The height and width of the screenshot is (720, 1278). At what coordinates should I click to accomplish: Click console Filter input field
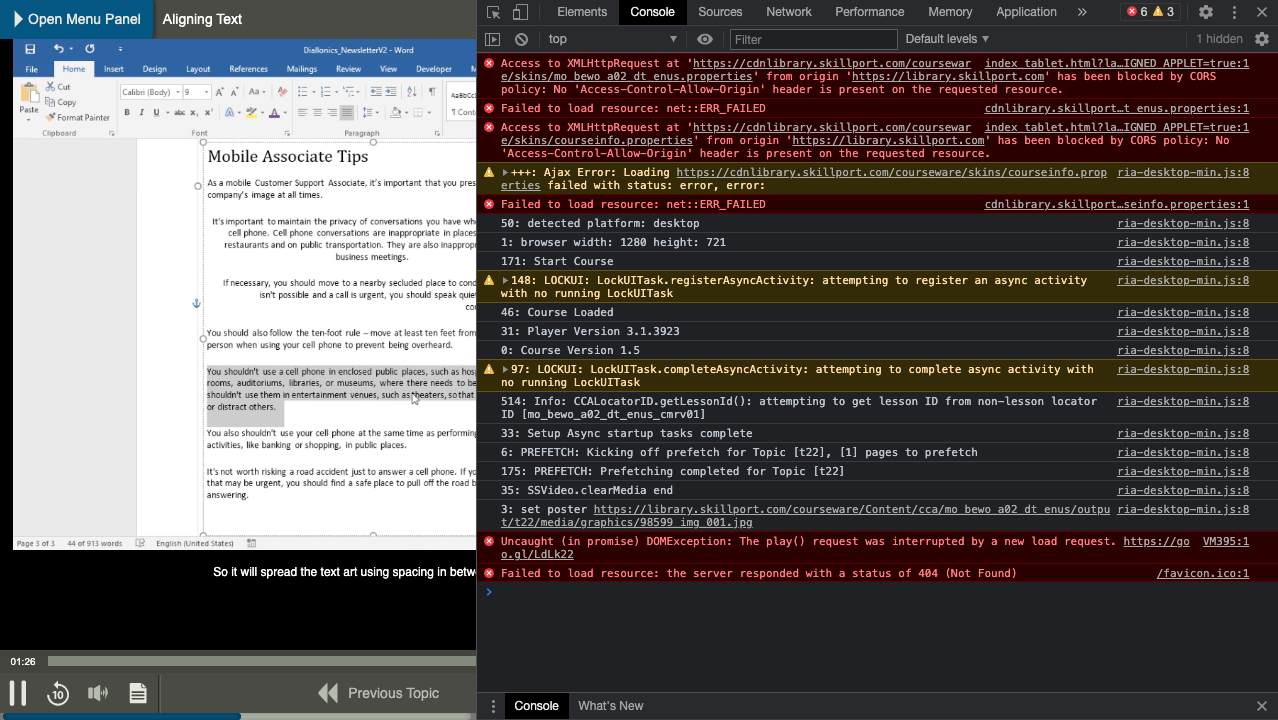[813, 39]
